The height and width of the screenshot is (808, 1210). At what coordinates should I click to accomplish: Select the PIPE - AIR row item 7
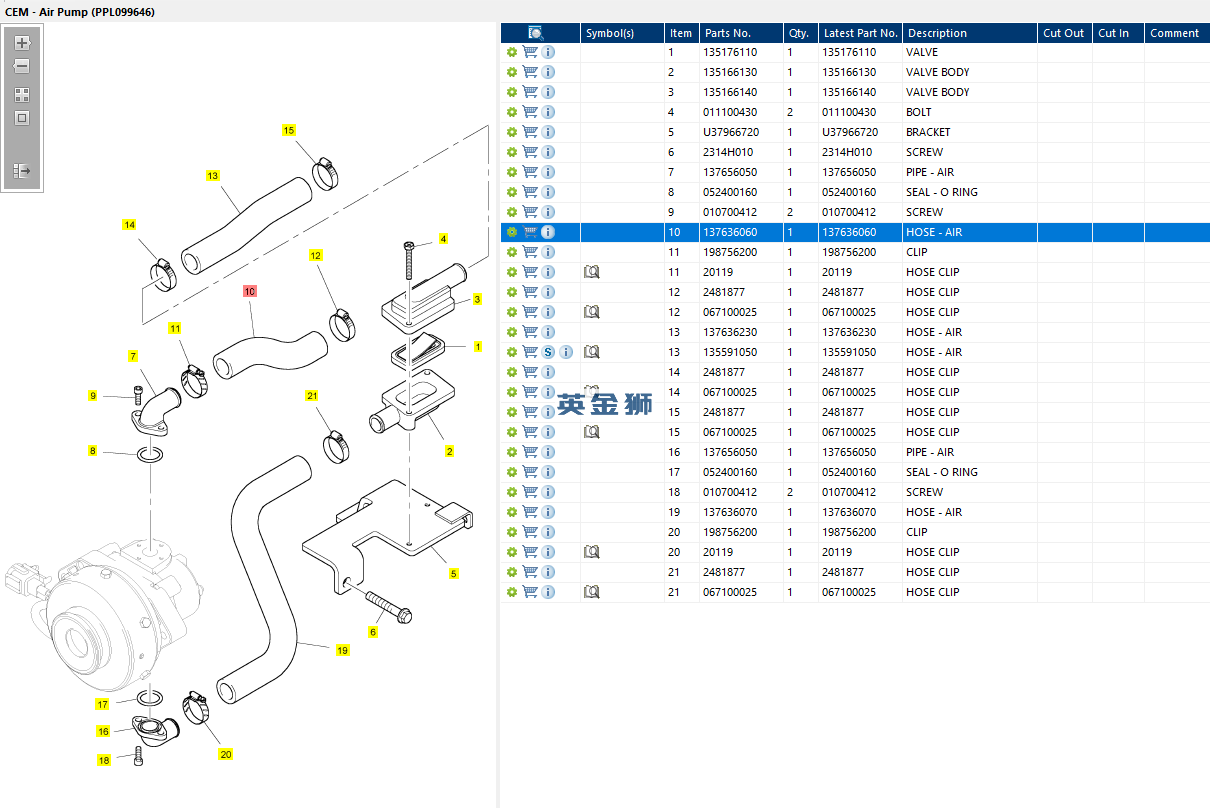[x=855, y=172]
